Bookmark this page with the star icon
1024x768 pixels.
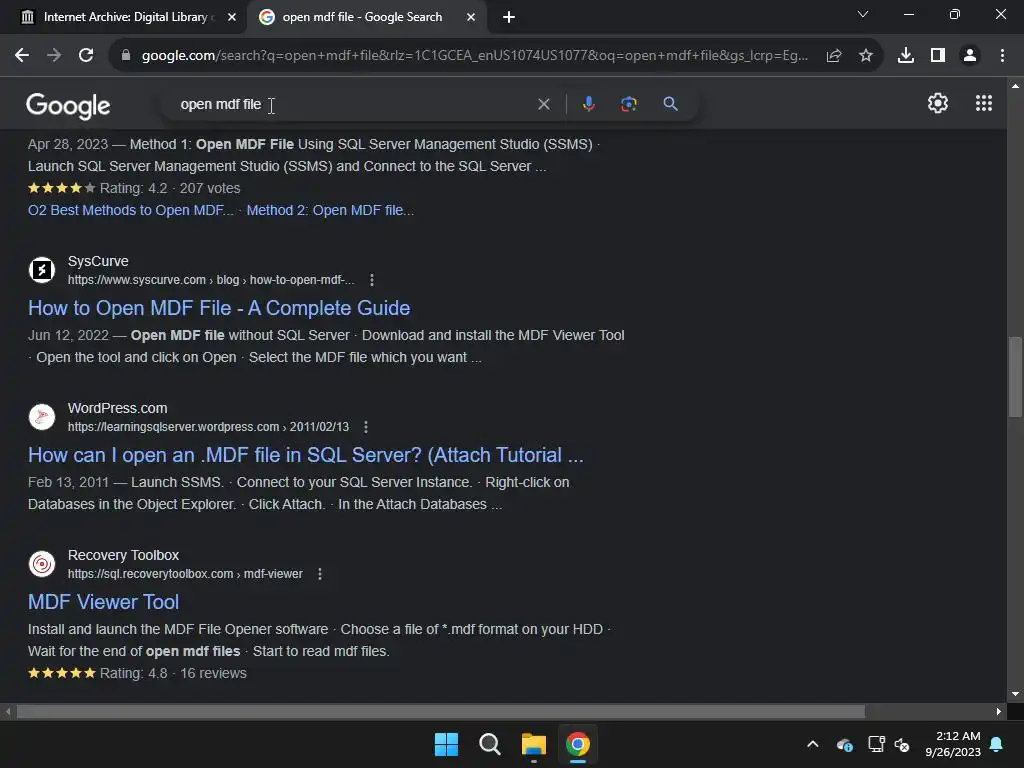pos(866,56)
